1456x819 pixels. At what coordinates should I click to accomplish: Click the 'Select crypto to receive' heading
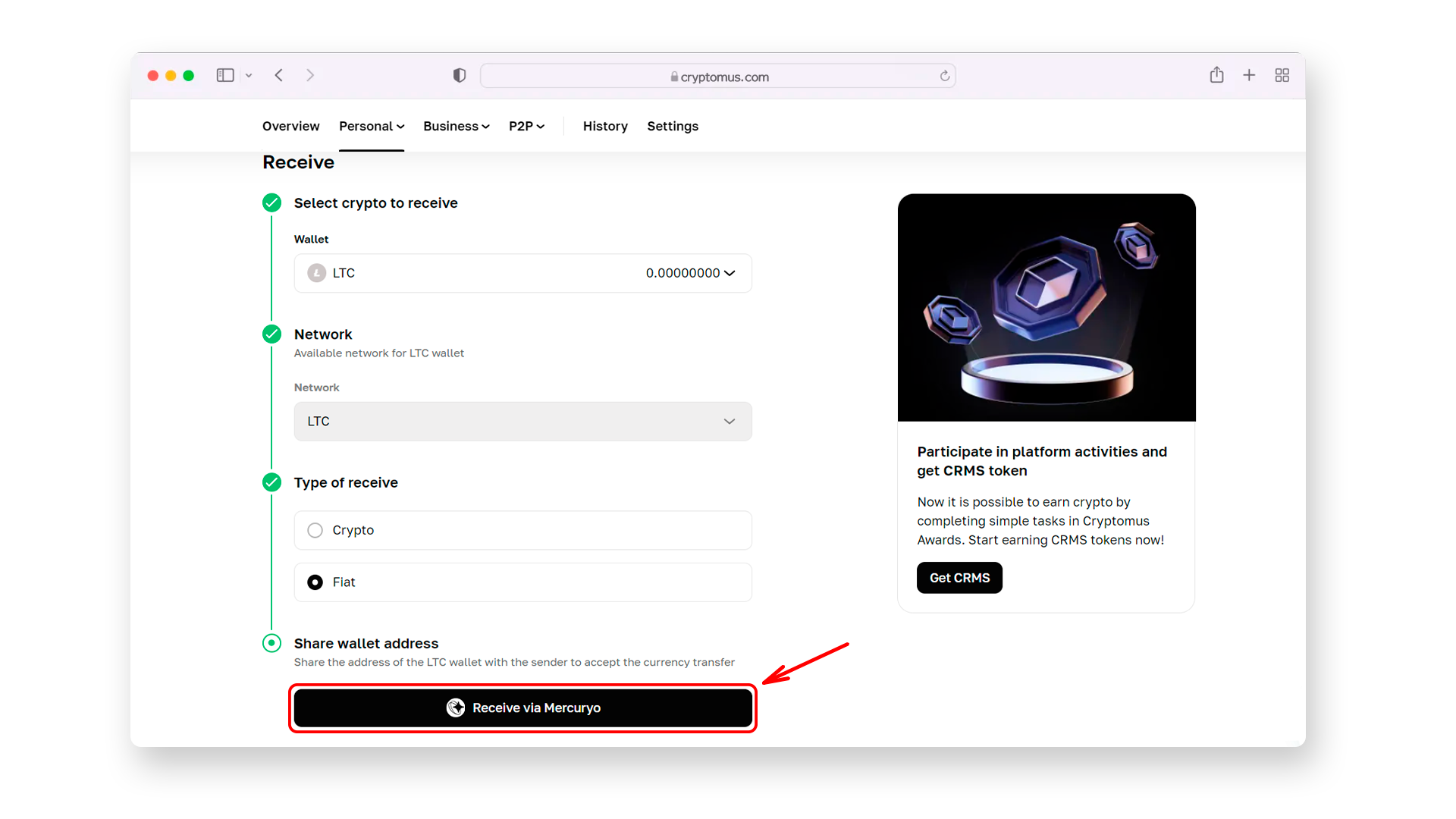click(x=376, y=203)
